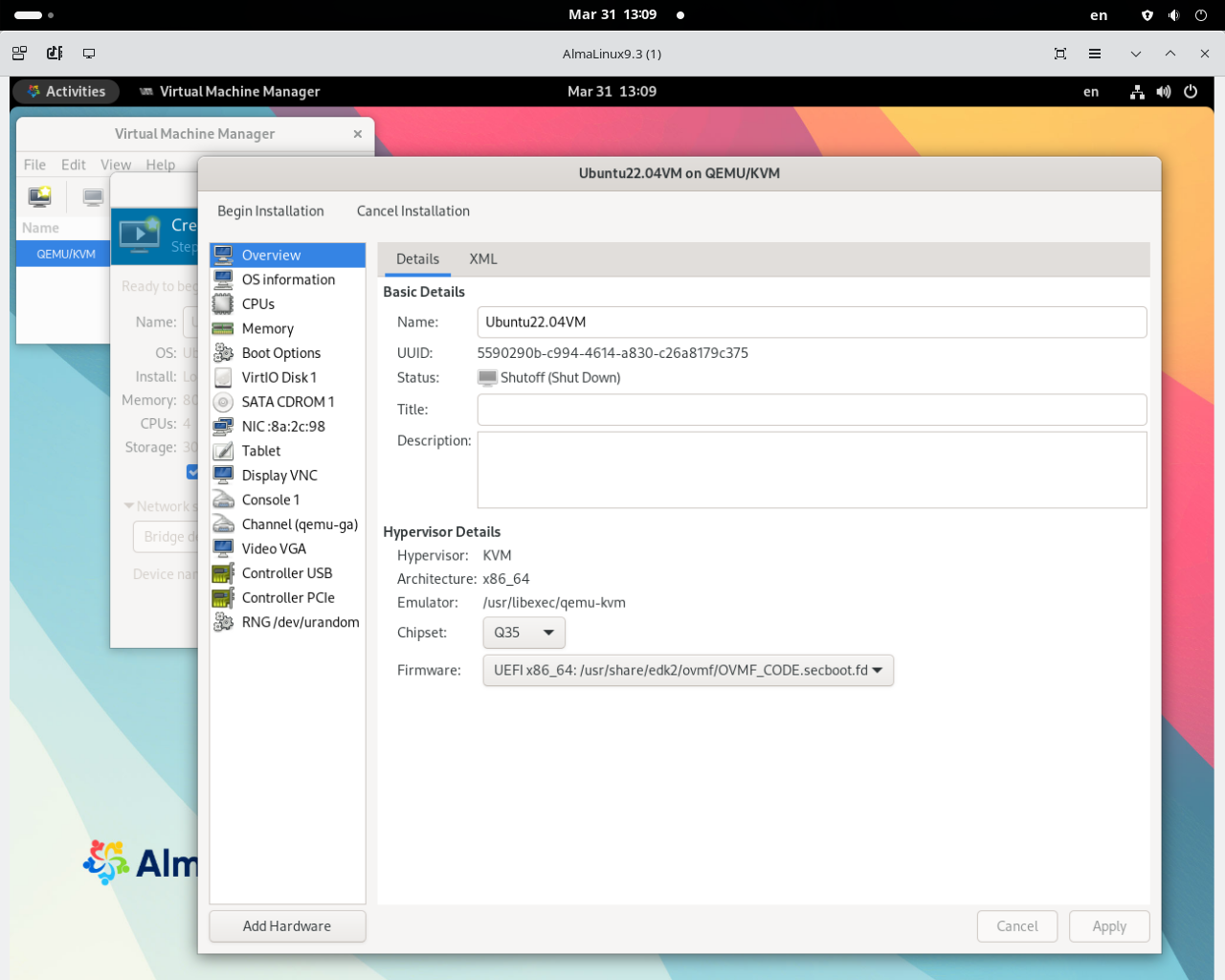This screenshot has height=980, width=1225.
Task: Close the Virtual Machine Manager window
Action: pyautogui.click(x=357, y=134)
